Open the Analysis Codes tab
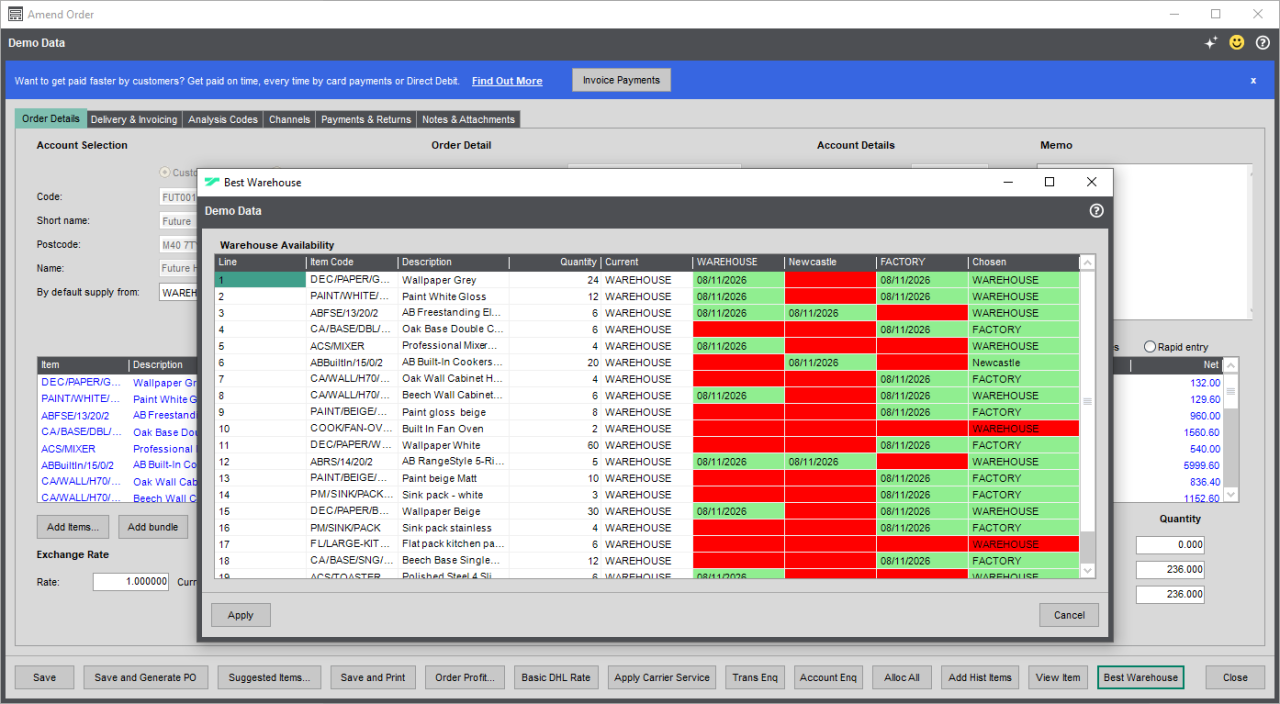 pyautogui.click(x=223, y=119)
